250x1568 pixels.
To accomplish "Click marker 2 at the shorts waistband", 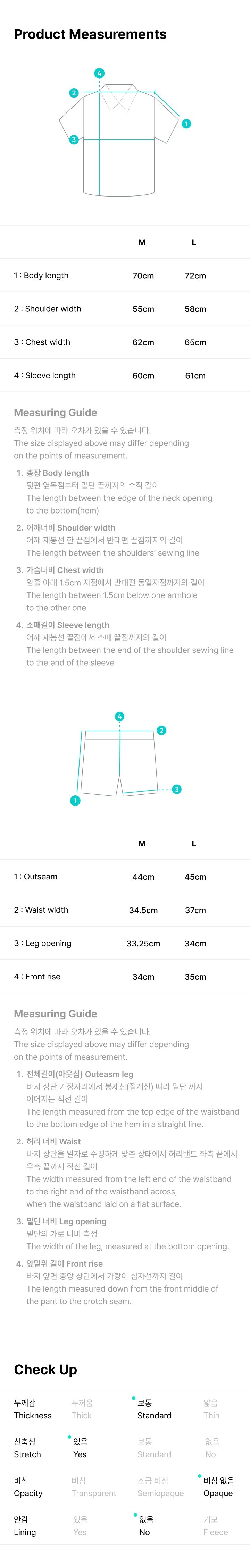I will click(161, 731).
